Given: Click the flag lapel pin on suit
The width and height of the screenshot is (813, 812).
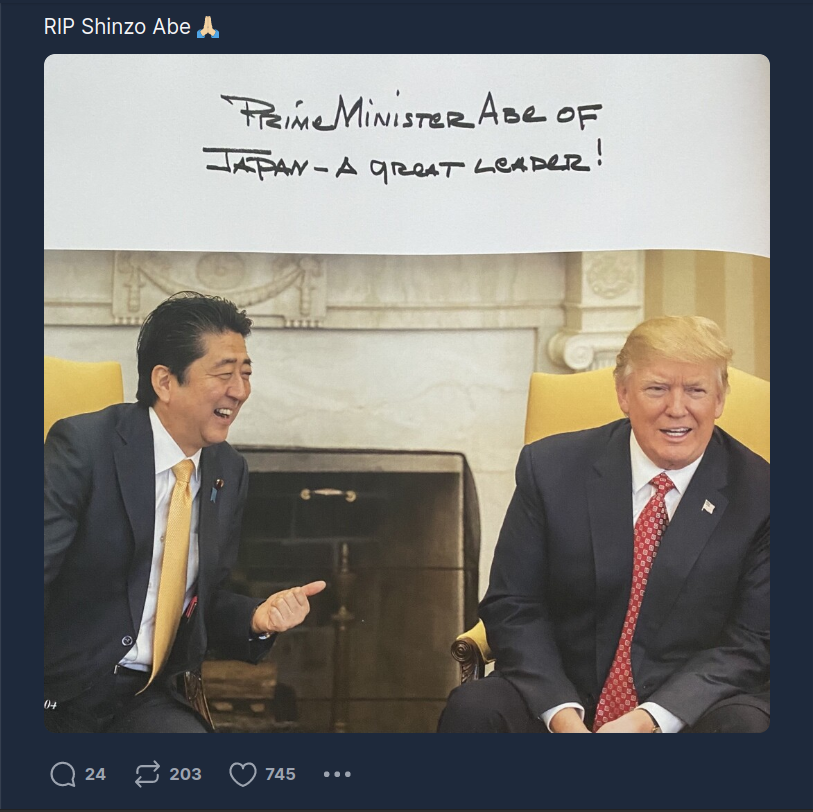Looking at the screenshot, I should pyautogui.click(x=708, y=506).
